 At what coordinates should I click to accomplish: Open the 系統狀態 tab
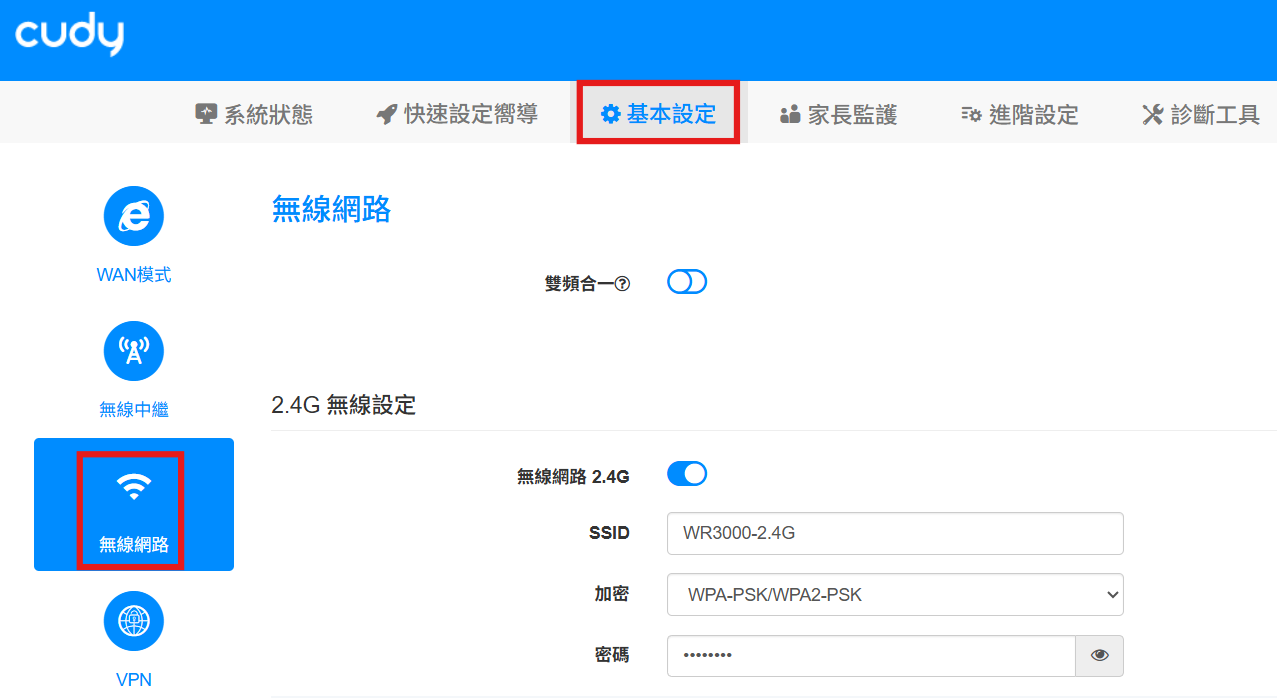[x=254, y=114]
